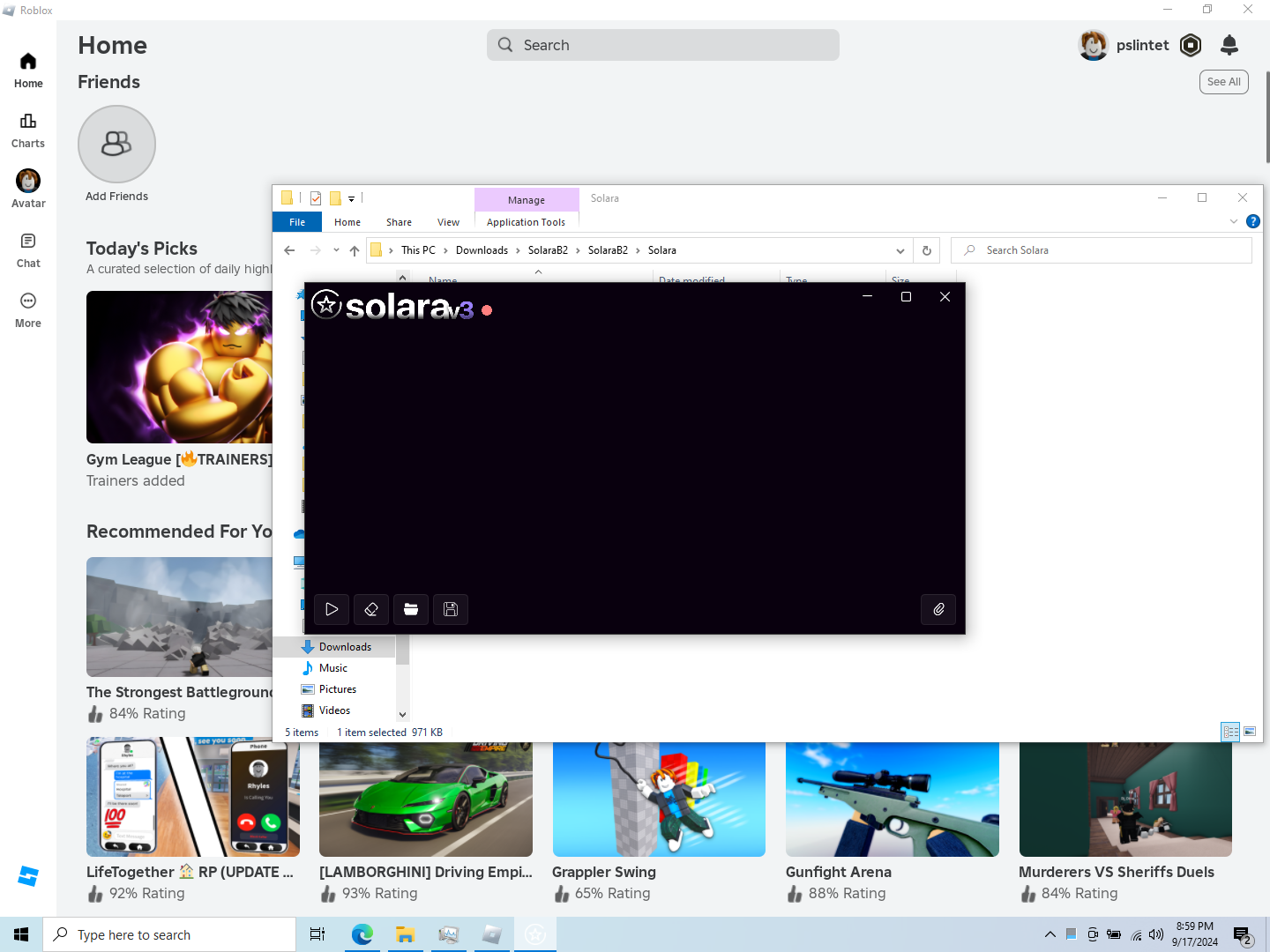
Task: Show hidden system tray icons
Action: coord(1050,934)
